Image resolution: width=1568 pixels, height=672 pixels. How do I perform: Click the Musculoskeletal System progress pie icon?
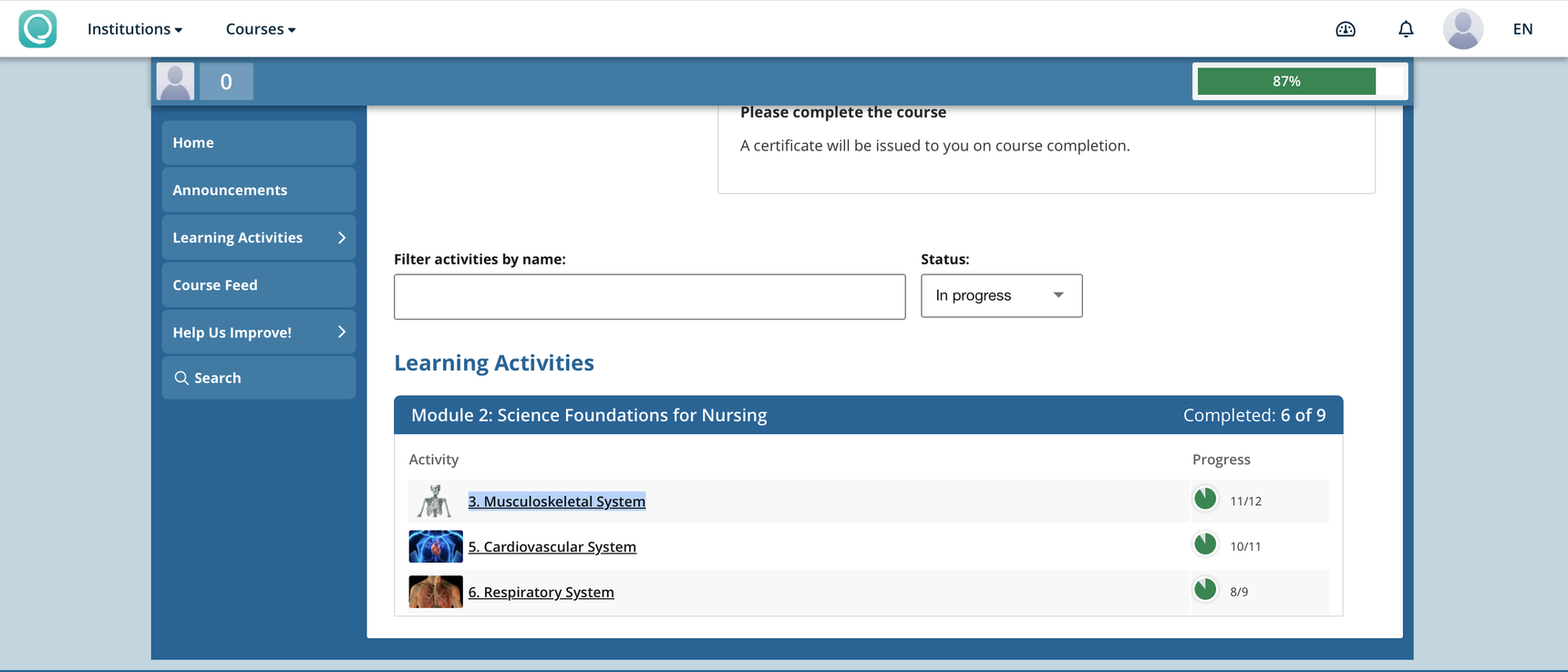point(1205,499)
